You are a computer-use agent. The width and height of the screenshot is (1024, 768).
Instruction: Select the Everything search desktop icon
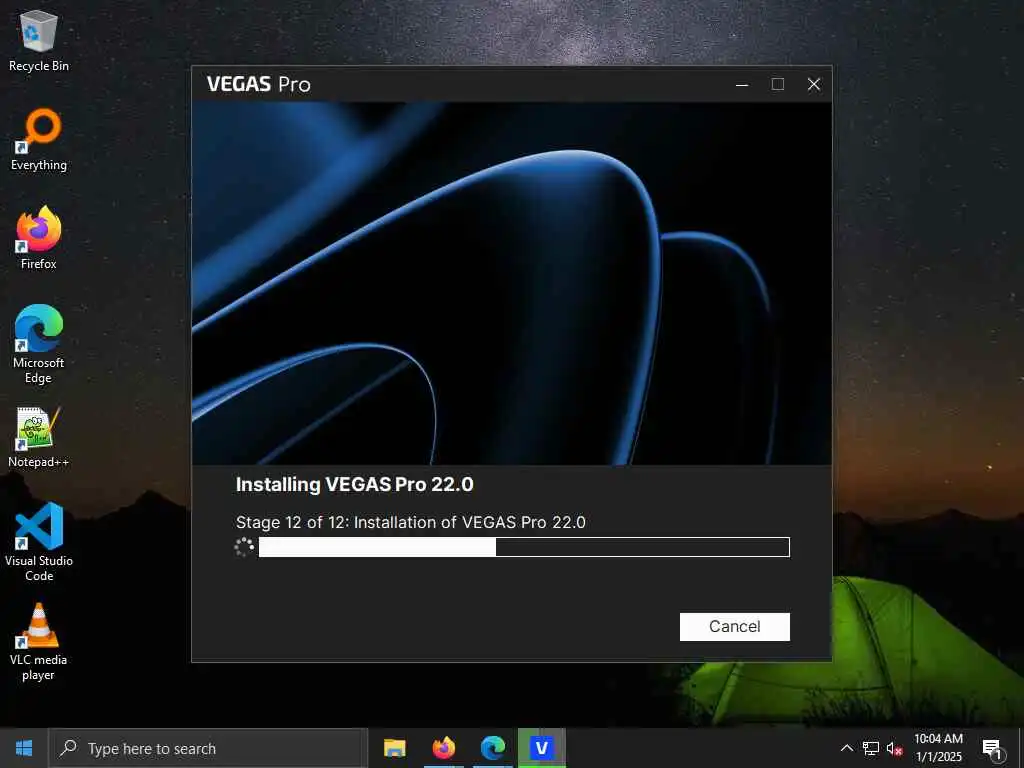tap(39, 140)
